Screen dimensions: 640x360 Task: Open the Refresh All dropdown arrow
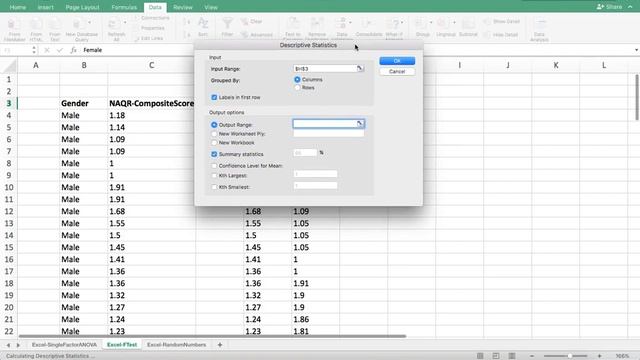125,22
